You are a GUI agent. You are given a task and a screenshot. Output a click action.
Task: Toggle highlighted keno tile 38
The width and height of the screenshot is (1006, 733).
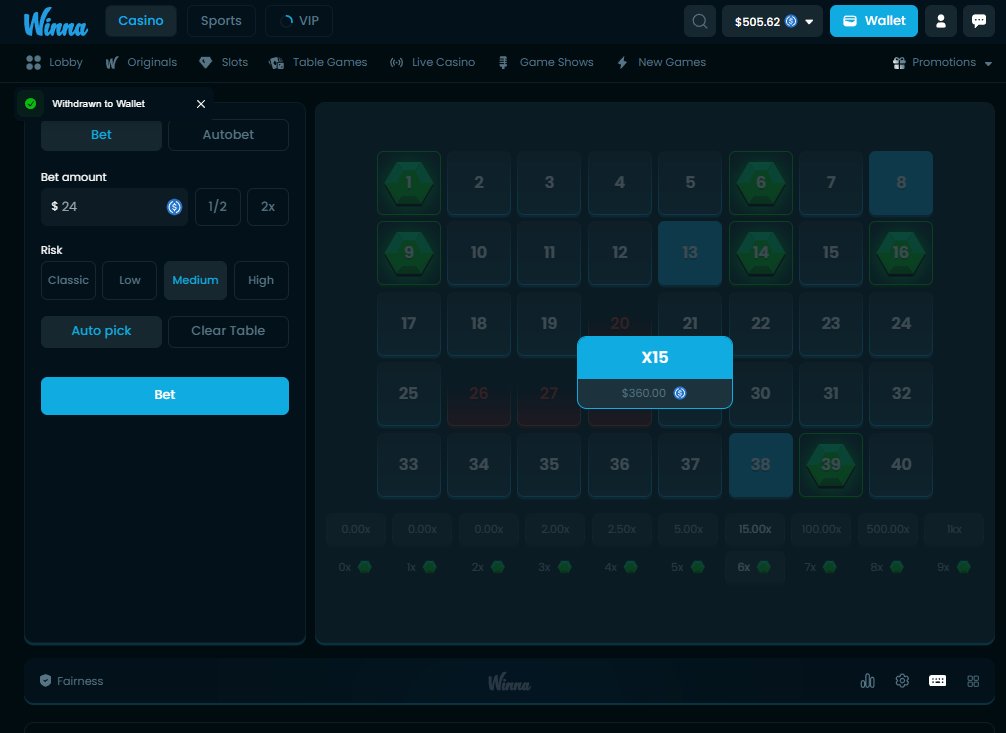click(760, 465)
